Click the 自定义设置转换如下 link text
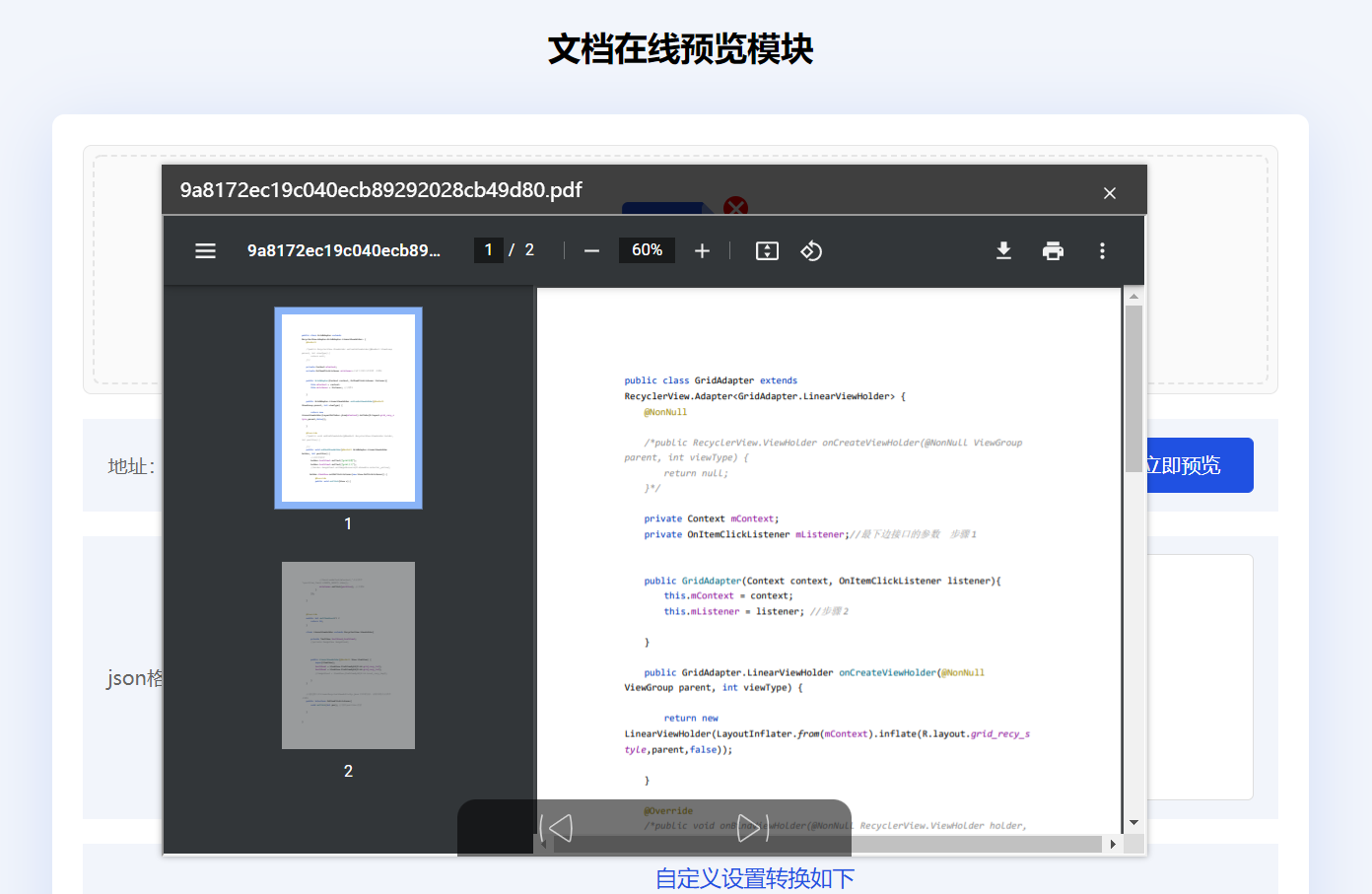 click(755, 878)
